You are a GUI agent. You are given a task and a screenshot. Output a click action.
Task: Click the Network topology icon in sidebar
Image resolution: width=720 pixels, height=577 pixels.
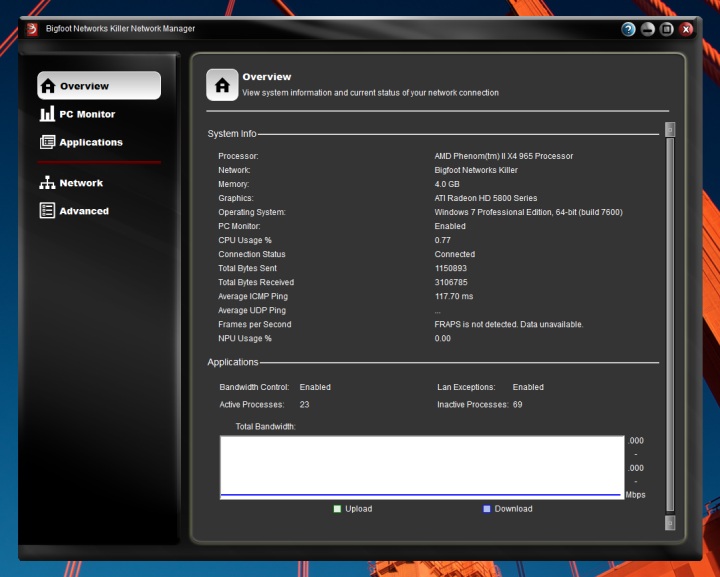click(x=47, y=183)
